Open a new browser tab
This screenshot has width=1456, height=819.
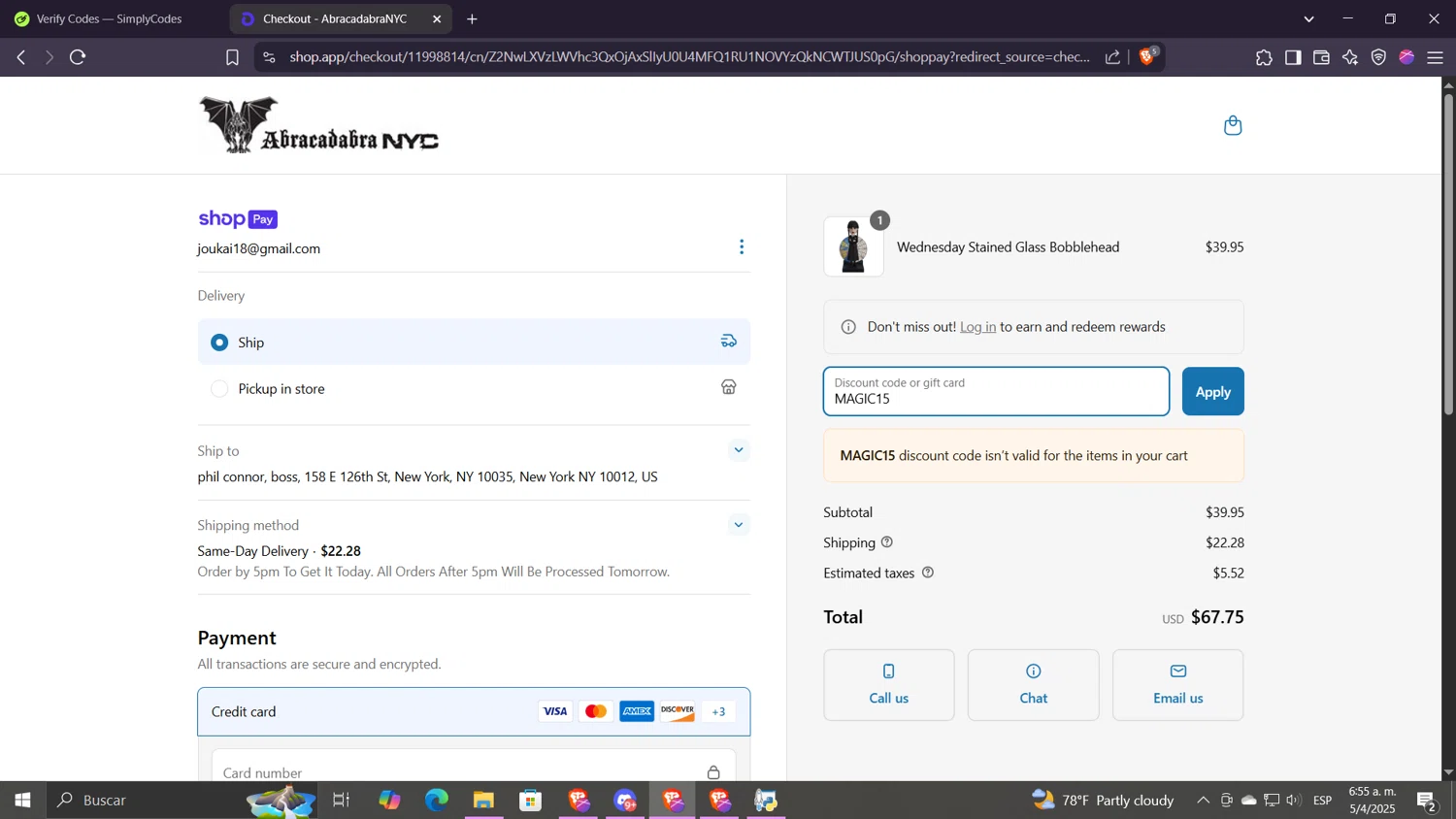click(x=472, y=18)
